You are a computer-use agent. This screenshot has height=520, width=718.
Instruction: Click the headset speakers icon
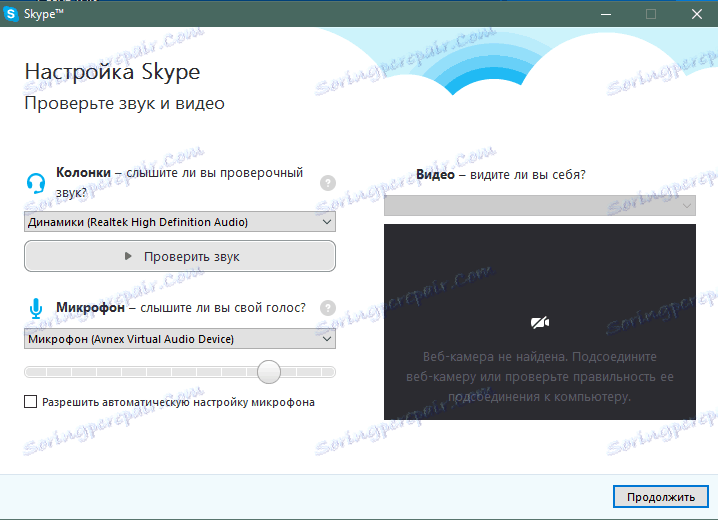[36, 183]
